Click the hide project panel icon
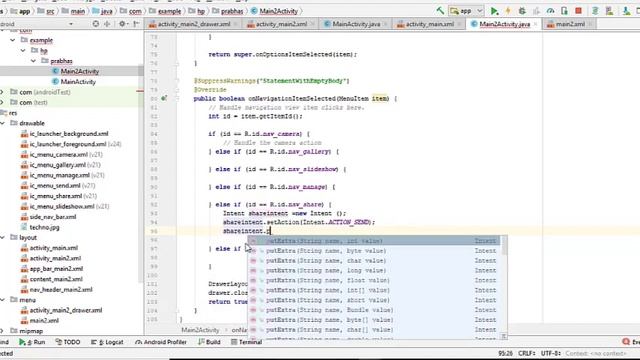Screen dimensions: 640x360 (x=136, y=24)
